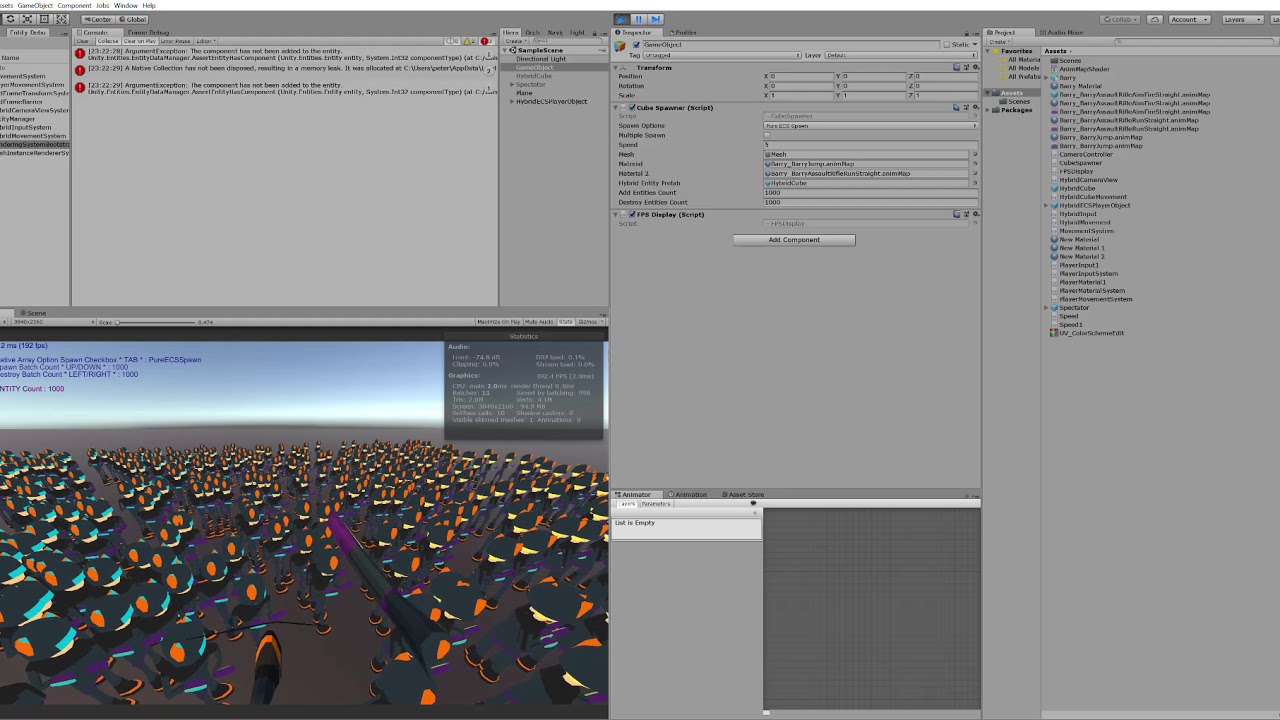Open the Spawn Options dropdown
Viewport: 1280px width, 720px height.
pyautogui.click(x=869, y=126)
